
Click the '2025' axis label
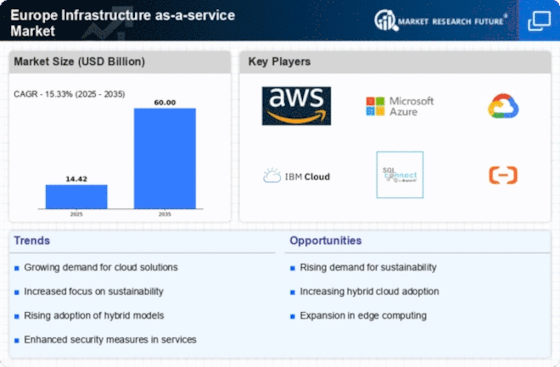(x=76, y=214)
